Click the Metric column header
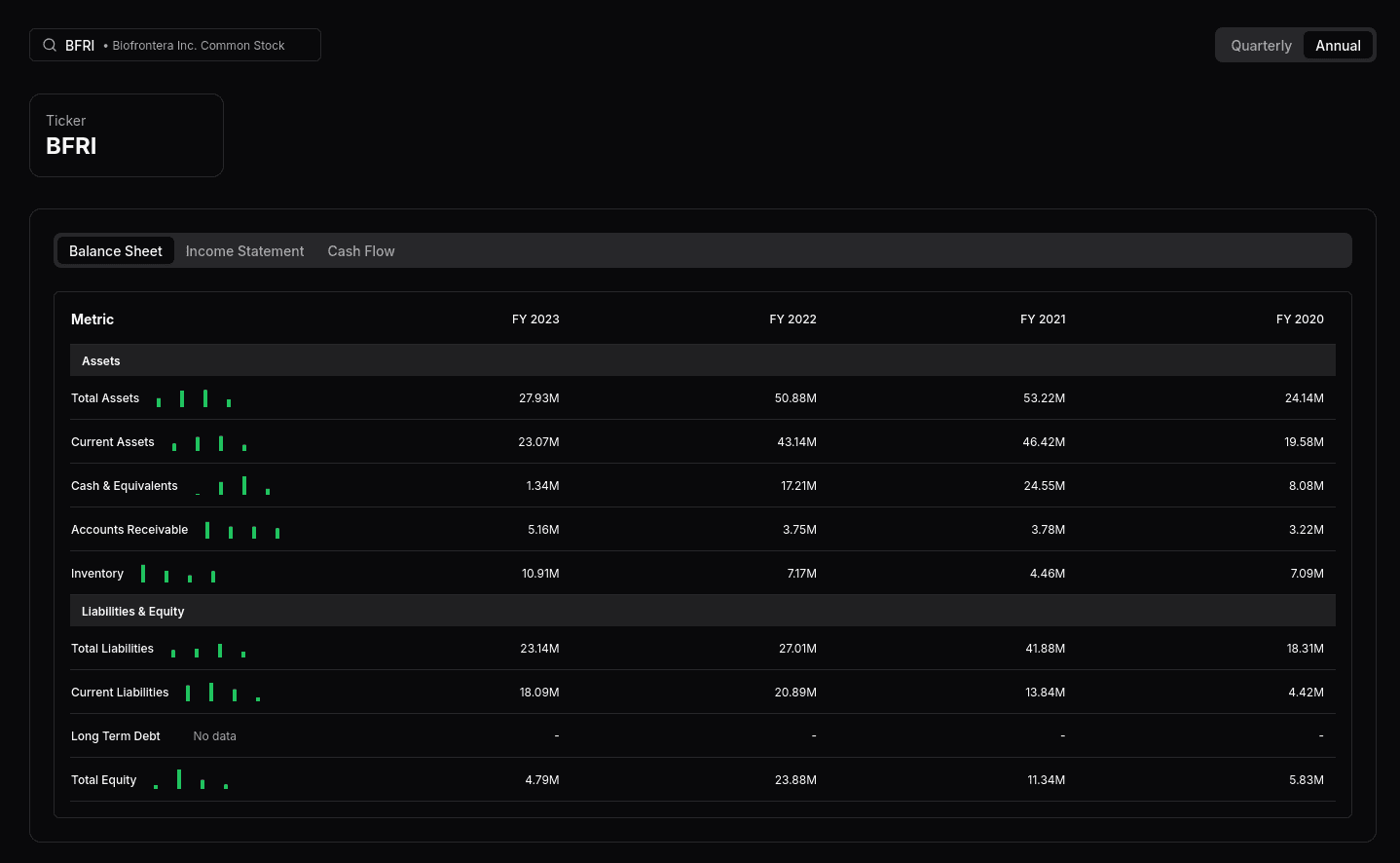 [x=92, y=319]
